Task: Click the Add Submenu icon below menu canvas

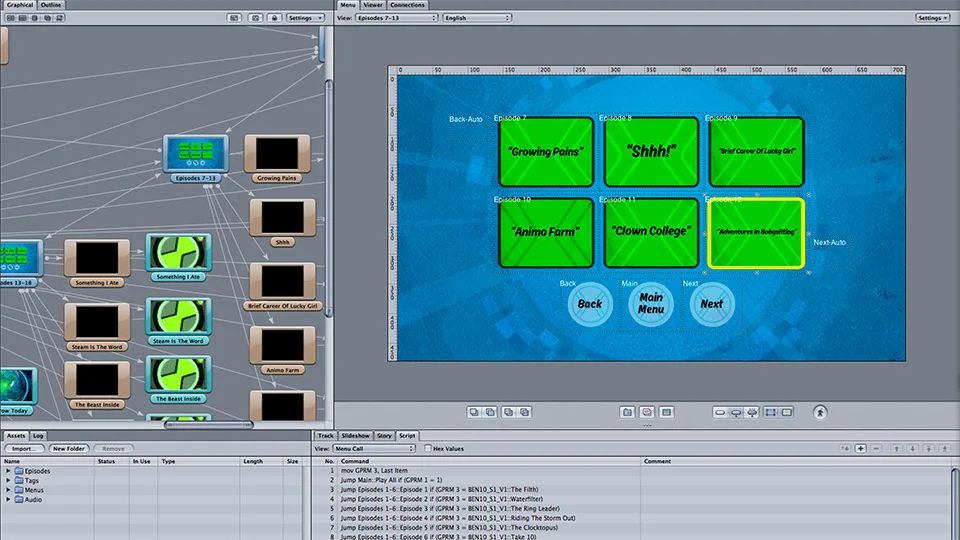Action: pyautogui.click(x=628, y=412)
